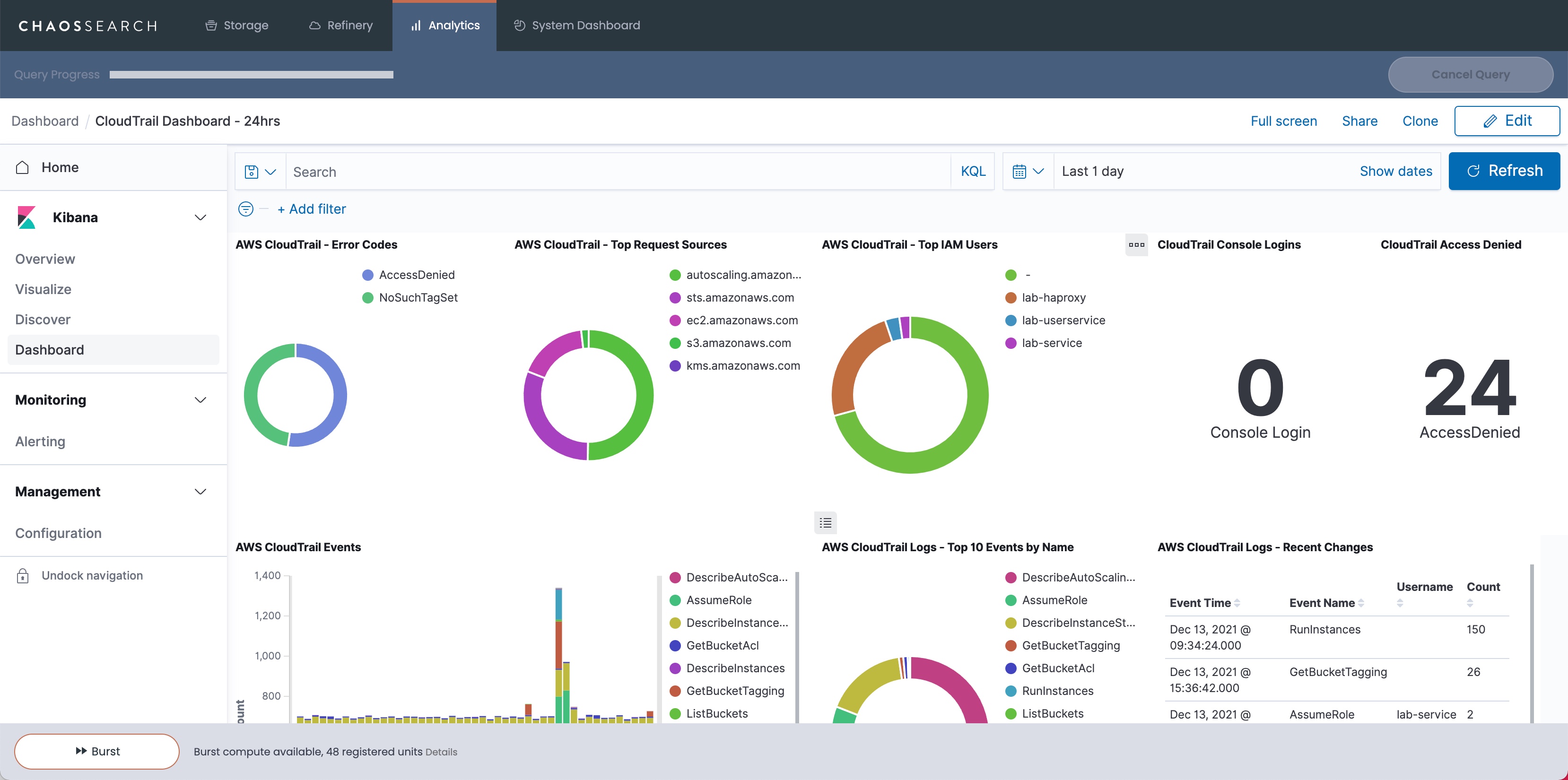Collapse the Management section chevron

[200, 492]
